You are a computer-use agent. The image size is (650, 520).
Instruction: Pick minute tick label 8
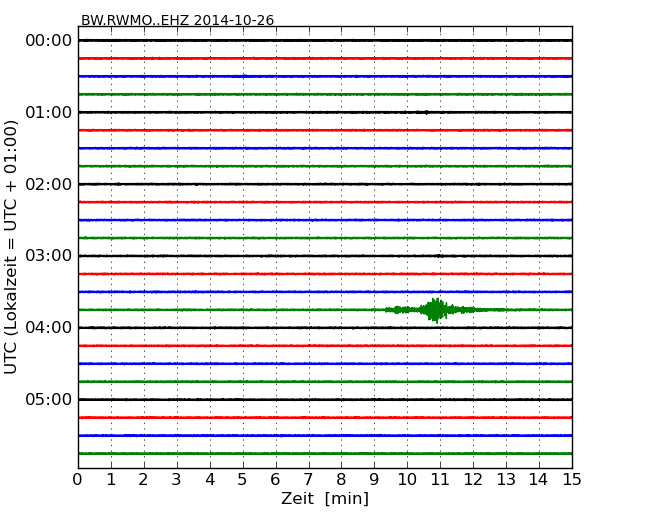coord(341,479)
